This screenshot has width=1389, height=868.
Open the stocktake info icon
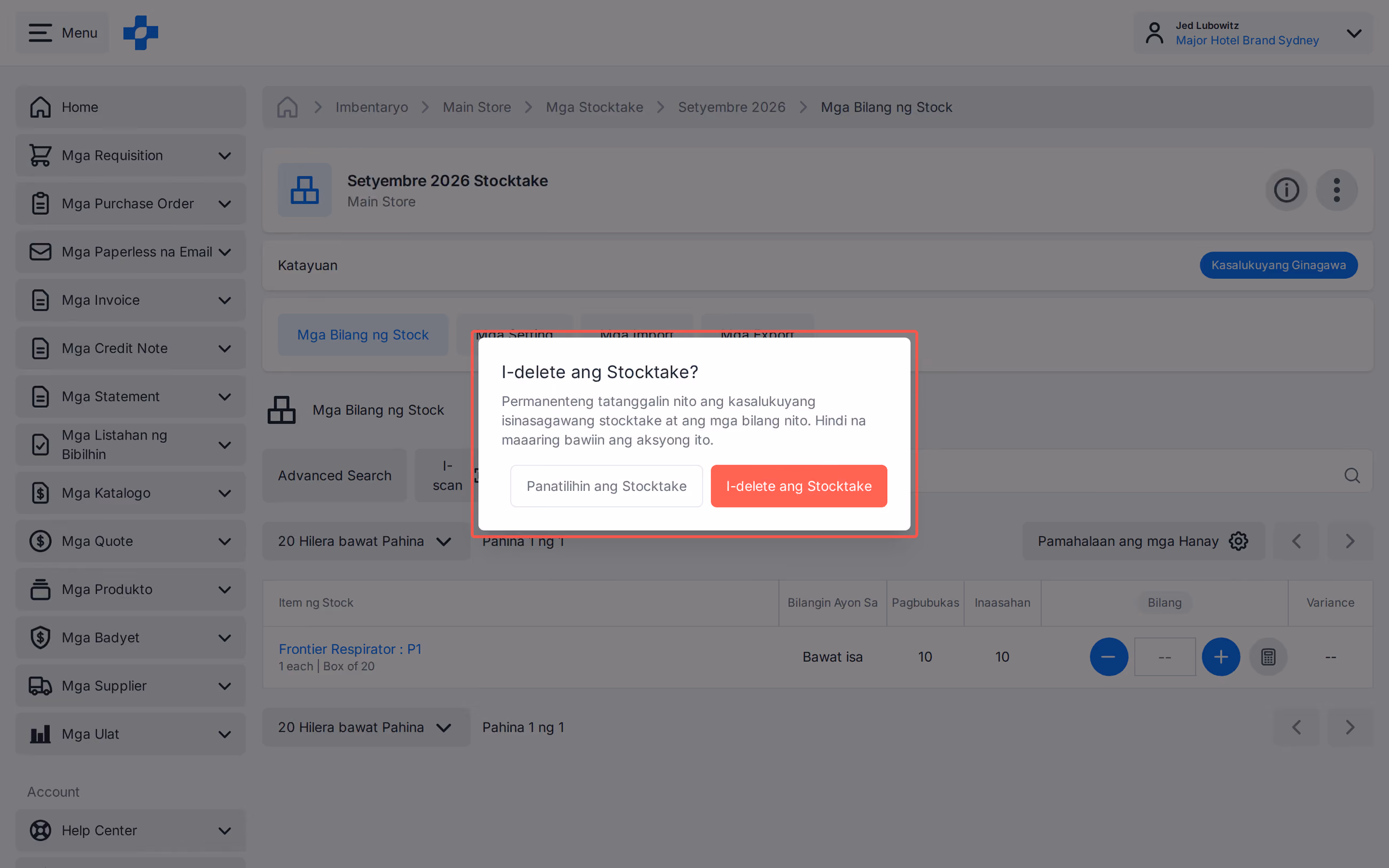click(1286, 190)
